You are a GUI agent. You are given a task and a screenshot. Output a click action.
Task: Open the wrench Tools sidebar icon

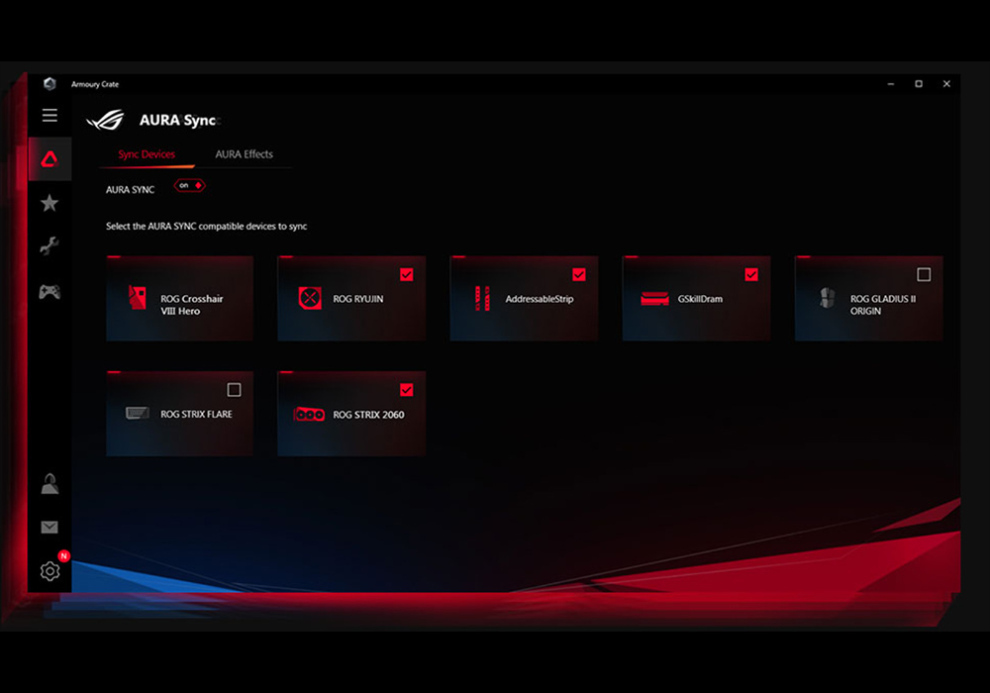49,246
